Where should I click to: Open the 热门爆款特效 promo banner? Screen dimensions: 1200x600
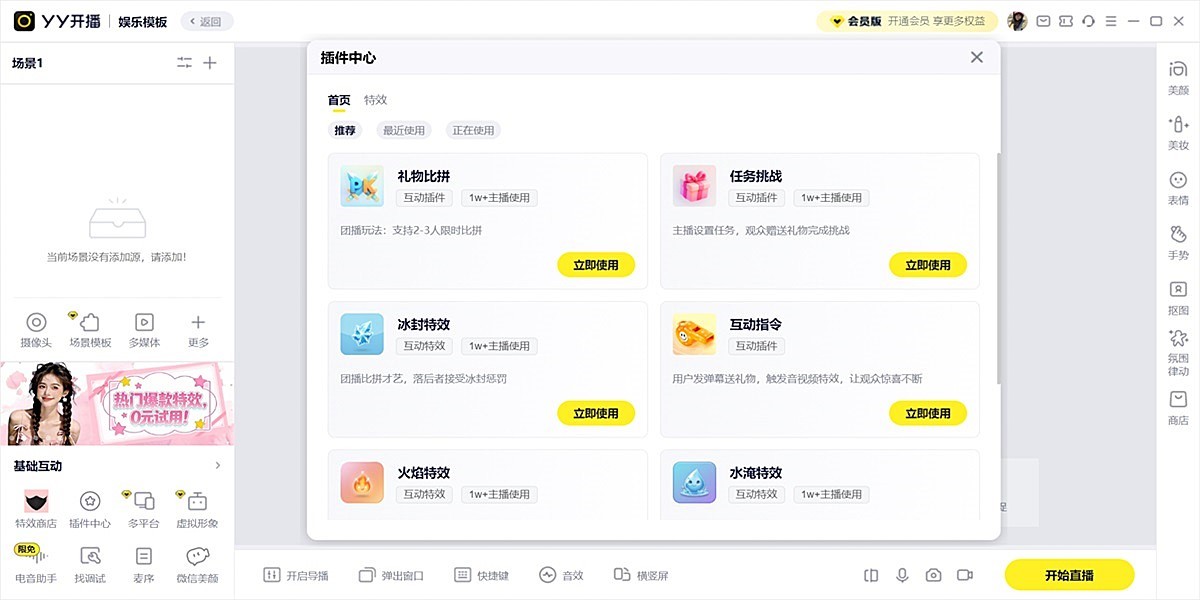117,403
